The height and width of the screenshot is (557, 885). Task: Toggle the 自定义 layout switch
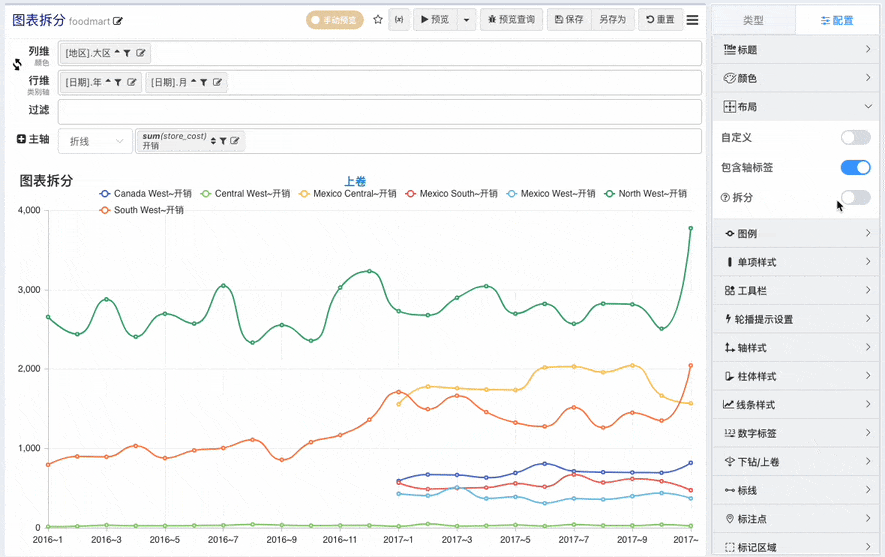tap(855, 138)
